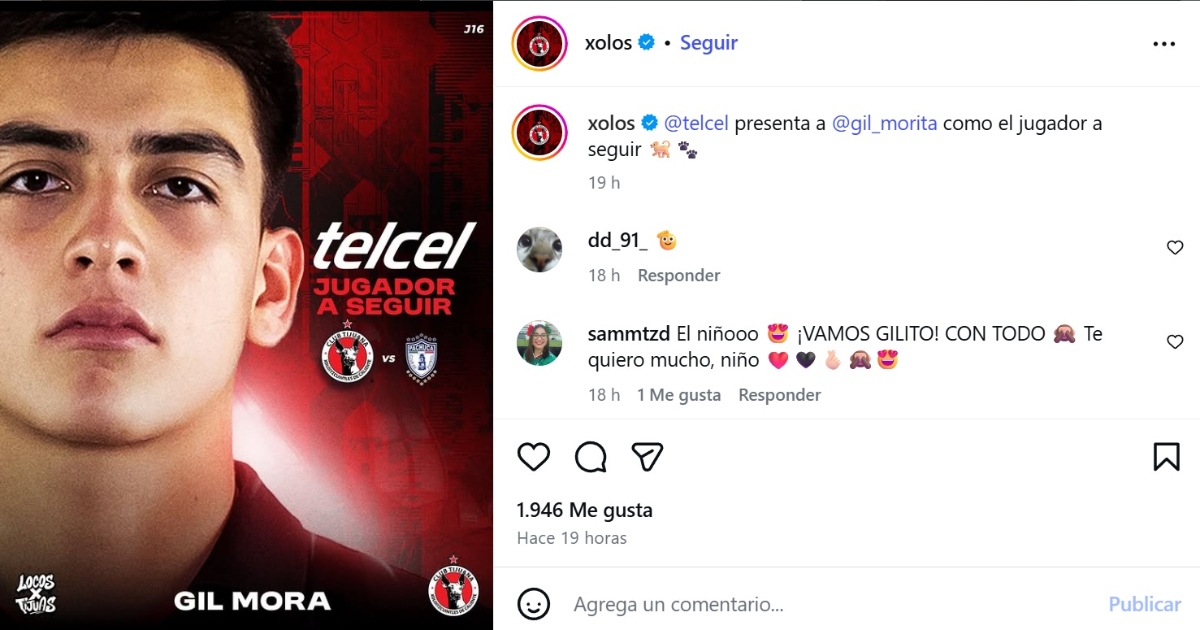The image size is (1200, 630).
Task: Reply to sammtzd comment via Responder
Action: click(x=780, y=395)
